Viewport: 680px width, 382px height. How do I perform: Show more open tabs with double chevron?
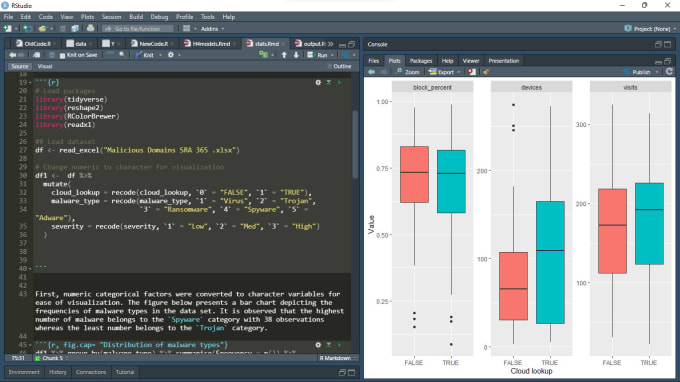pyautogui.click(x=330, y=44)
